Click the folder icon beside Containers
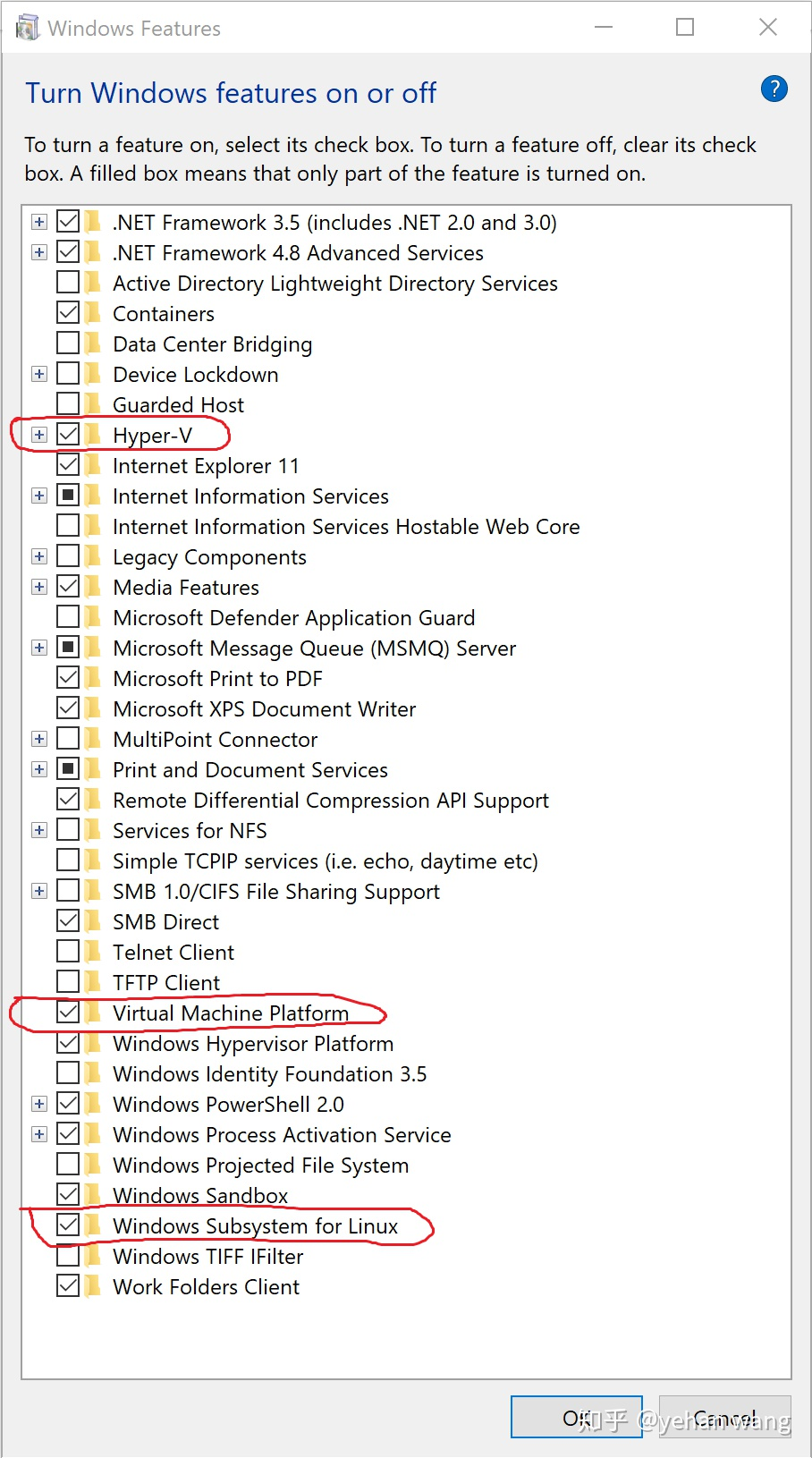 (x=93, y=313)
